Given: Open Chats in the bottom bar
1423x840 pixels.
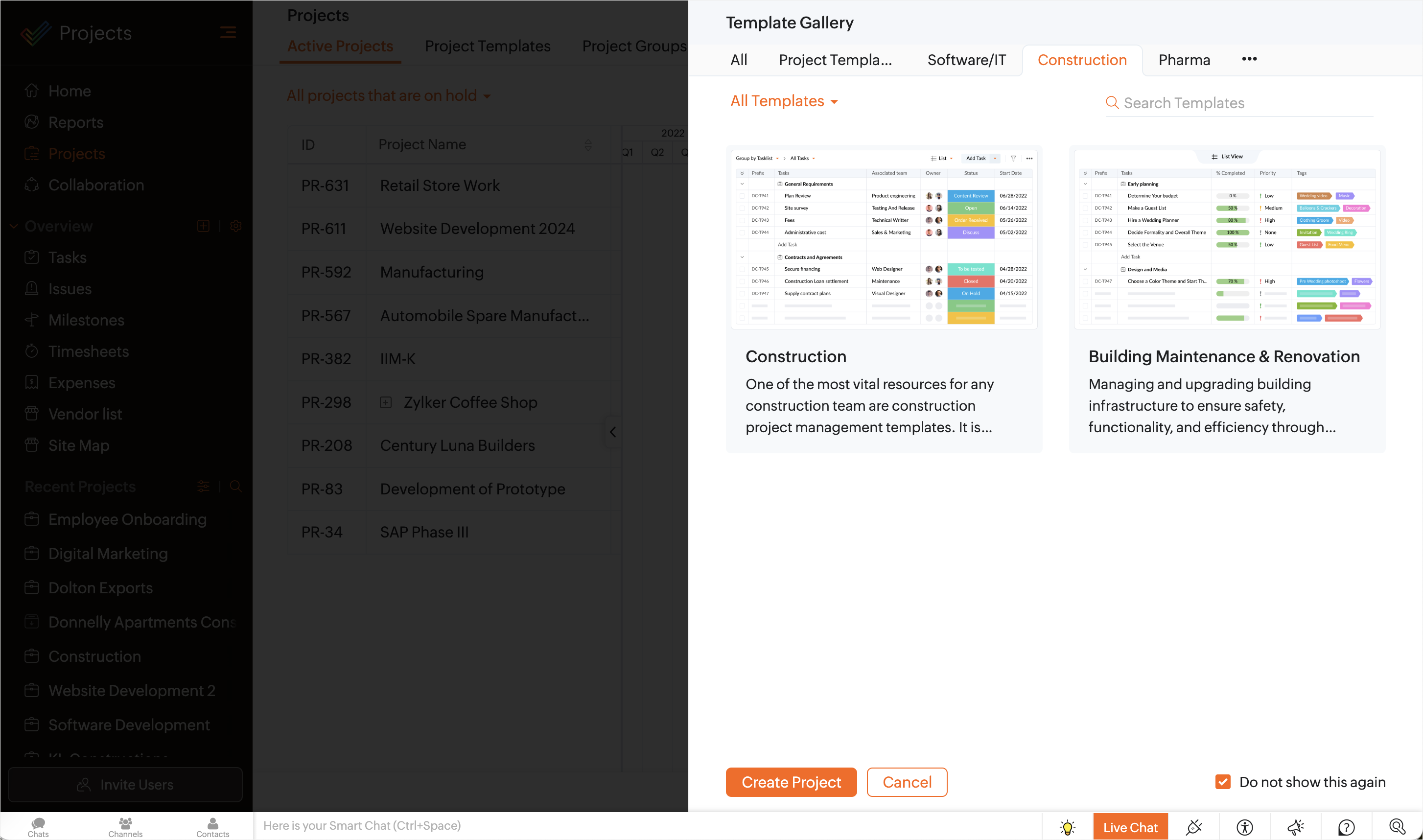Looking at the screenshot, I should (38, 827).
